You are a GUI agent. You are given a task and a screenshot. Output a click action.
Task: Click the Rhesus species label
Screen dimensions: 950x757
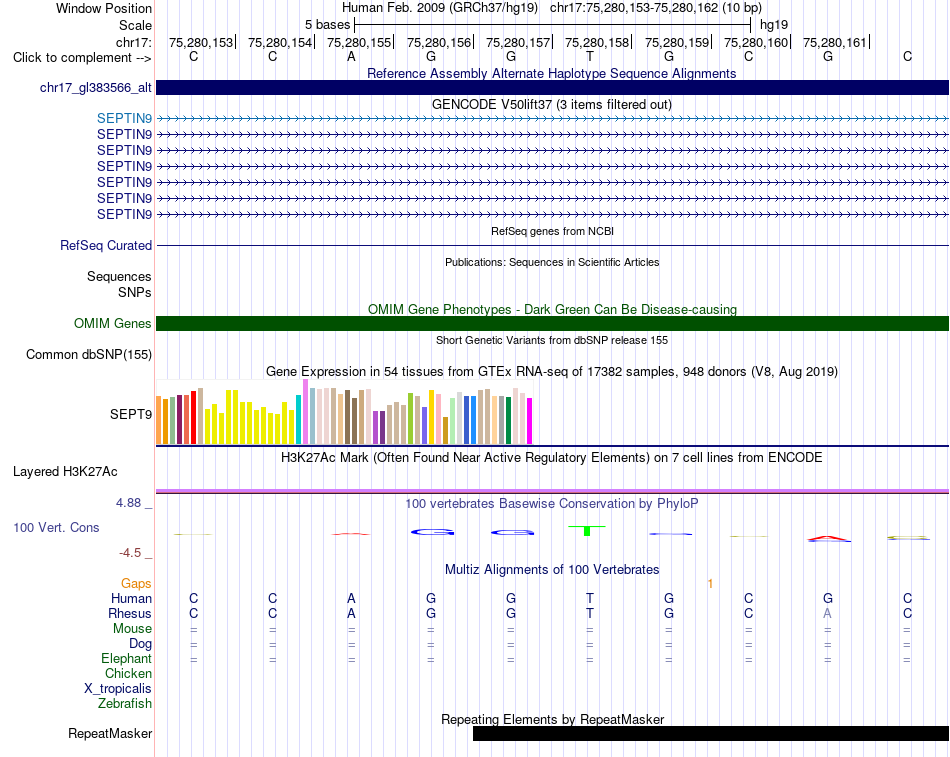tap(130, 613)
